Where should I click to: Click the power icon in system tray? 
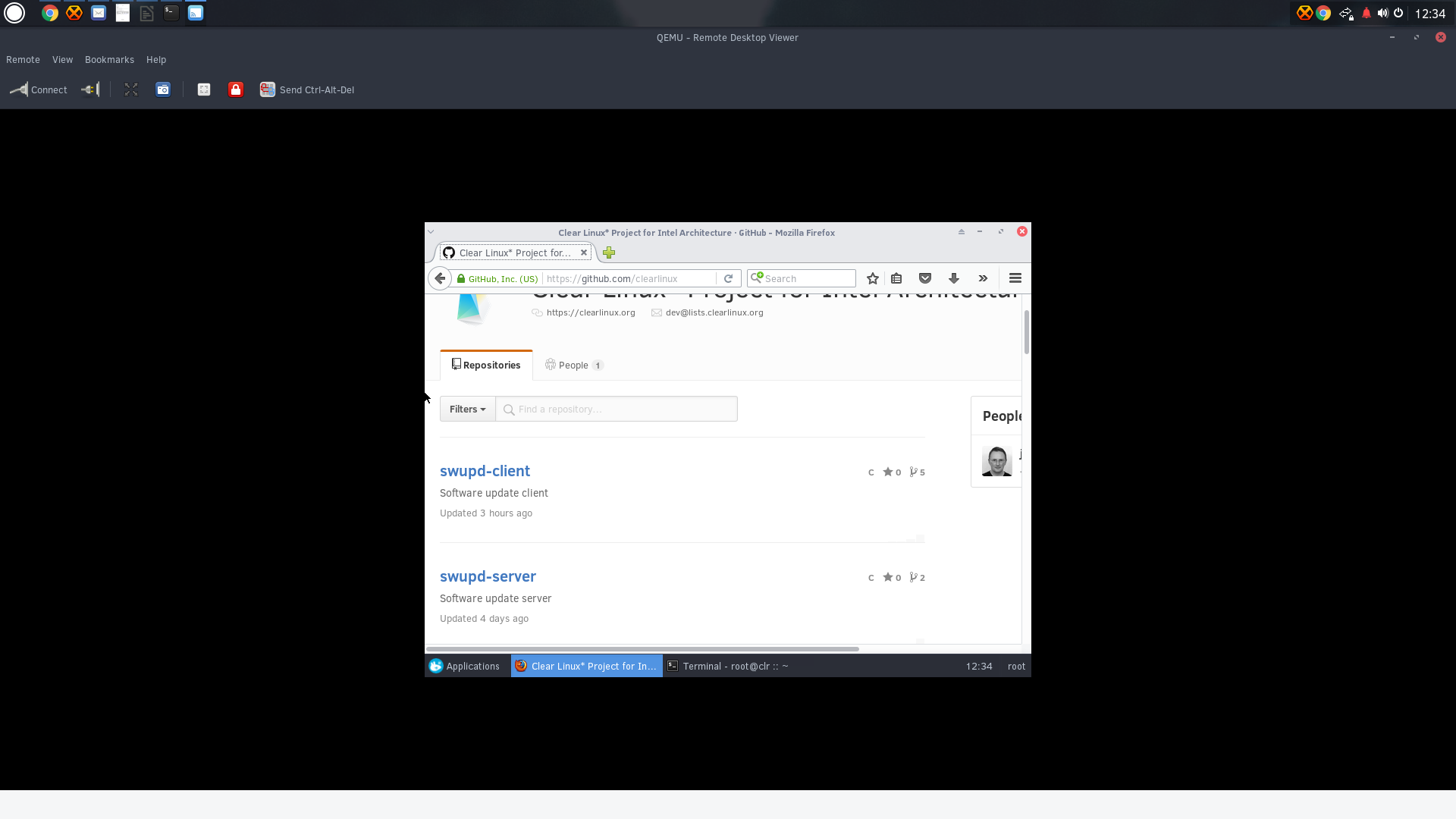[x=1398, y=13]
